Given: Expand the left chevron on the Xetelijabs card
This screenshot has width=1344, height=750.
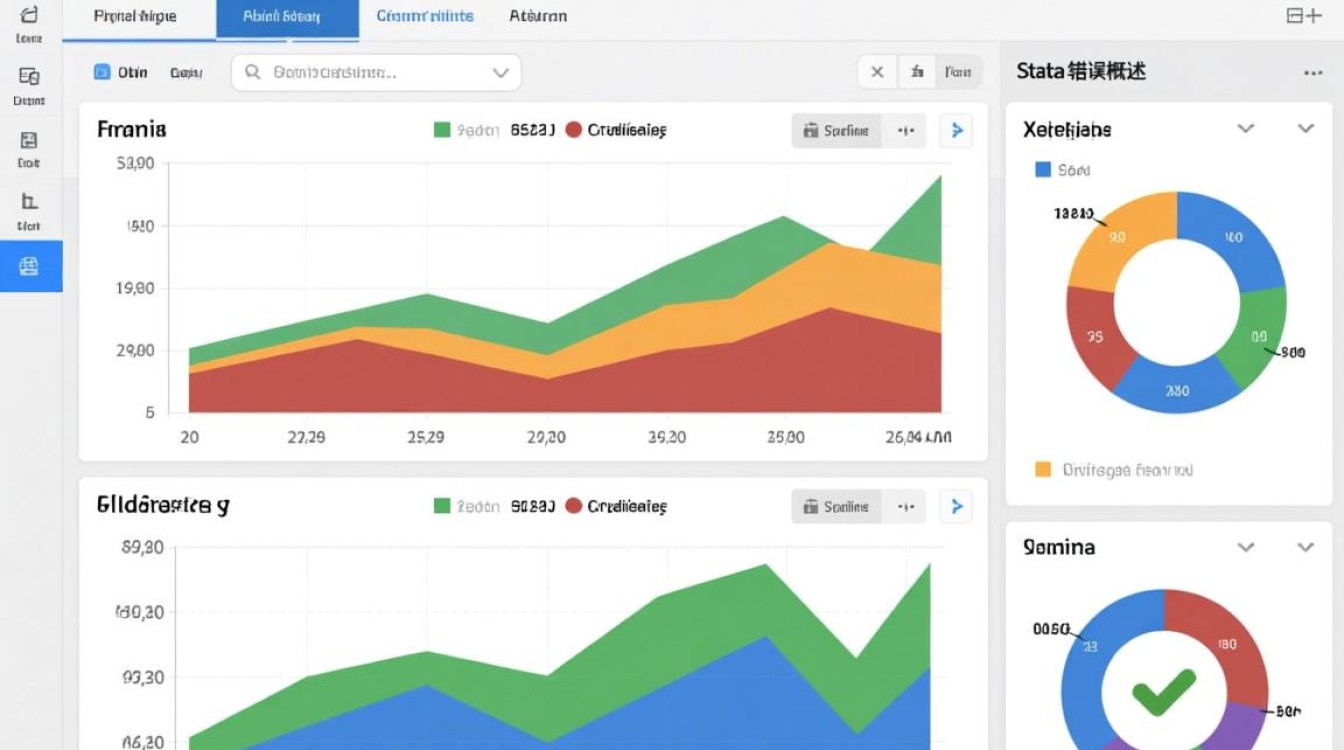Looking at the screenshot, I should pyautogui.click(x=1246, y=129).
